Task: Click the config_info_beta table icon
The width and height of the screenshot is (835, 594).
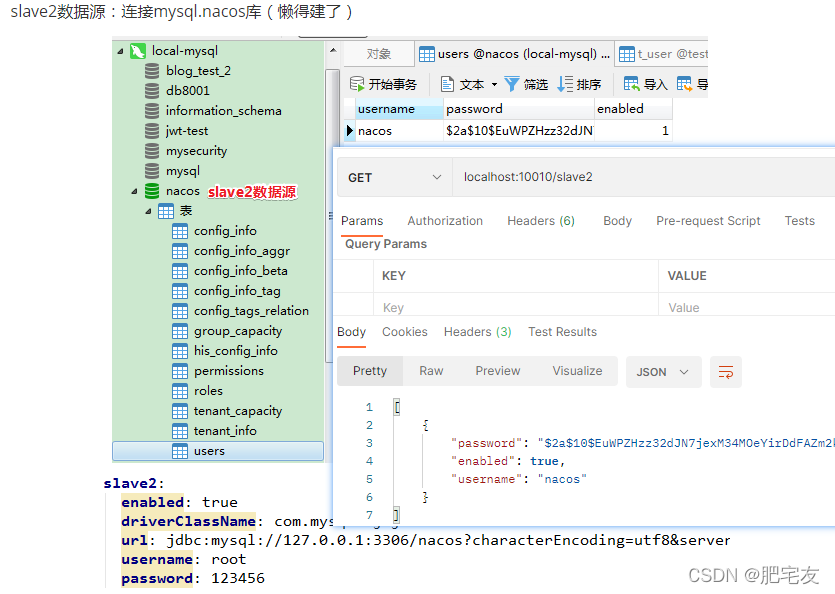Action: tap(180, 271)
